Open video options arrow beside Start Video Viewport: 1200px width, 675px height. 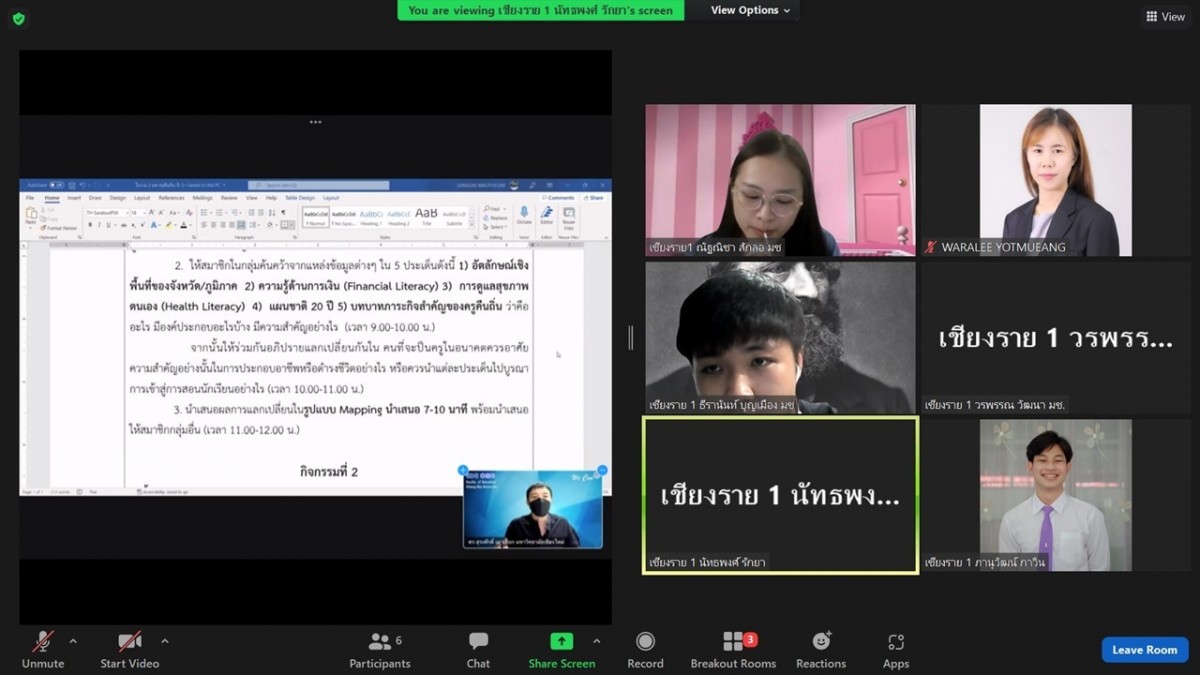tap(164, 641)
